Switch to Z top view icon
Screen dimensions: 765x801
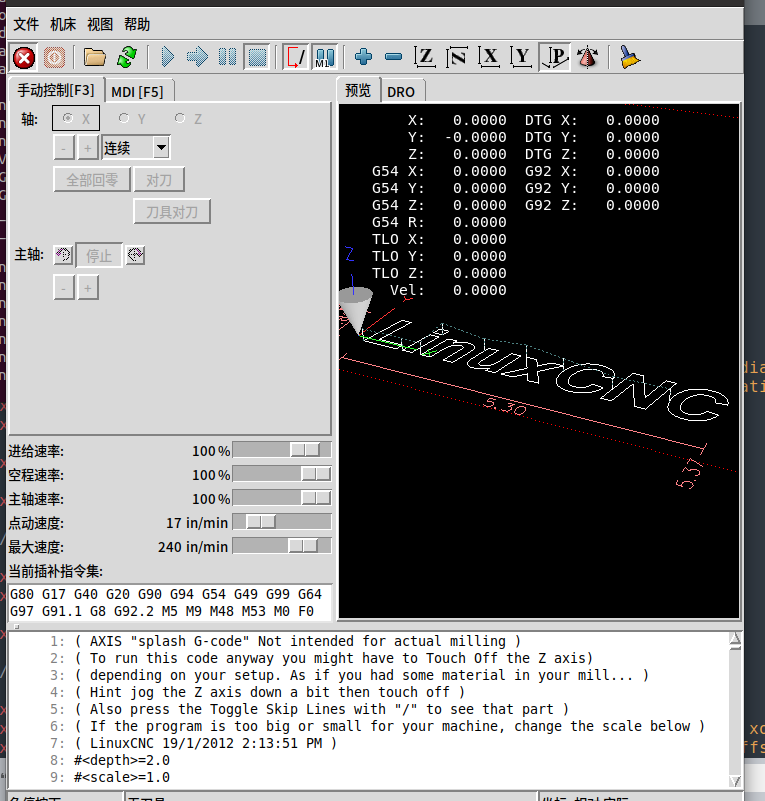pyautogui.click(x=426, y=57)
